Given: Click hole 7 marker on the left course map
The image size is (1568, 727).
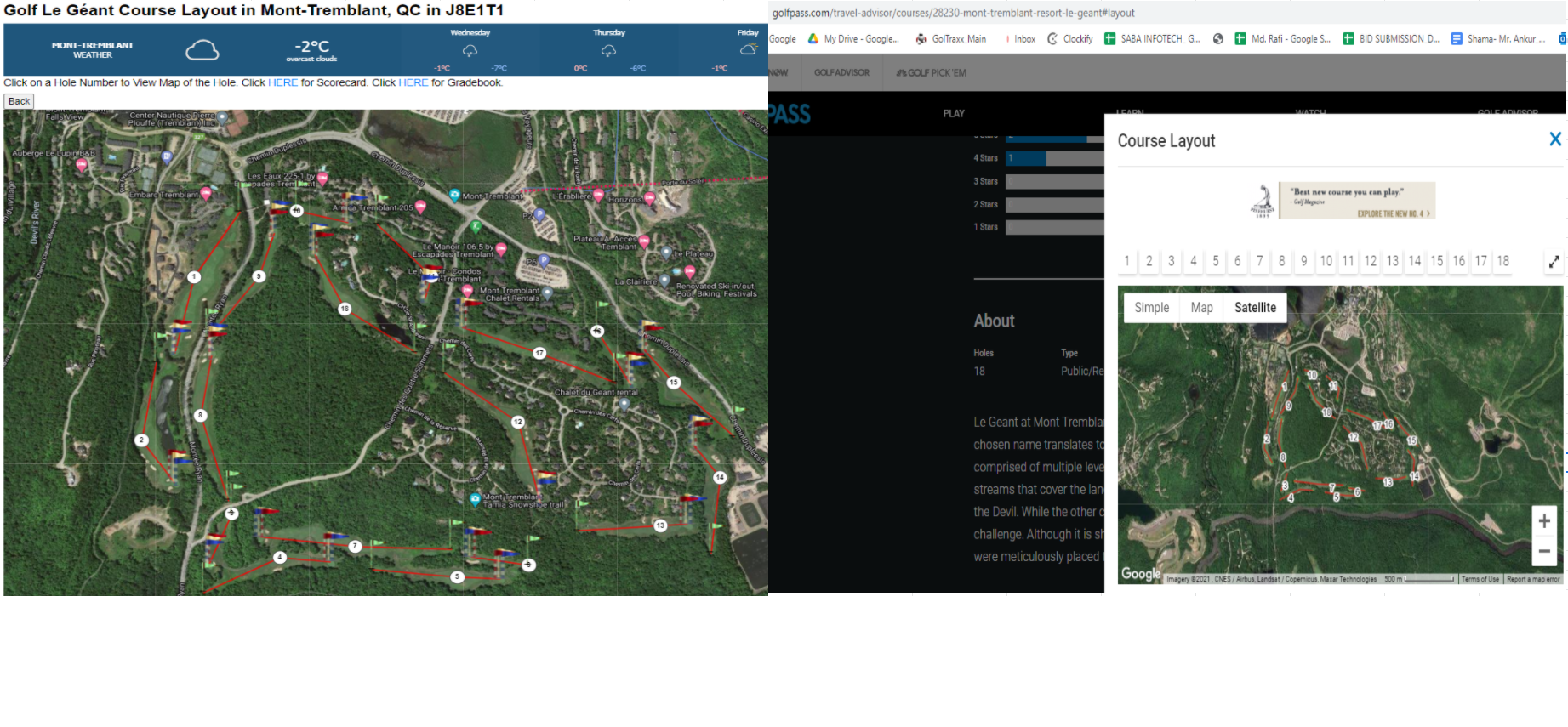Looking at the screenshot, I should pyautogui.click(x=355, y=546).
